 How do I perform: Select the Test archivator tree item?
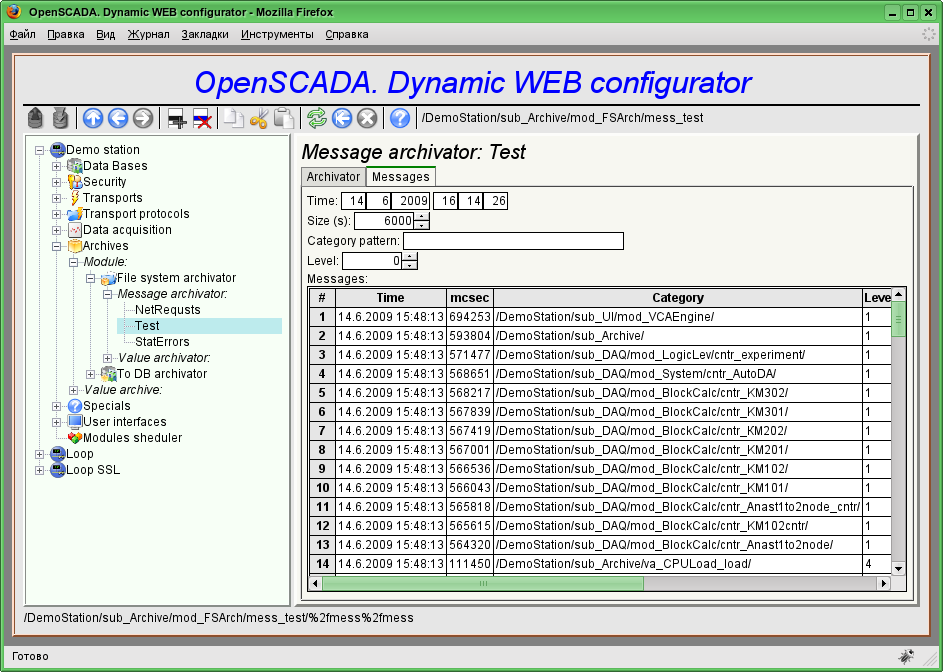click(147, 326)
